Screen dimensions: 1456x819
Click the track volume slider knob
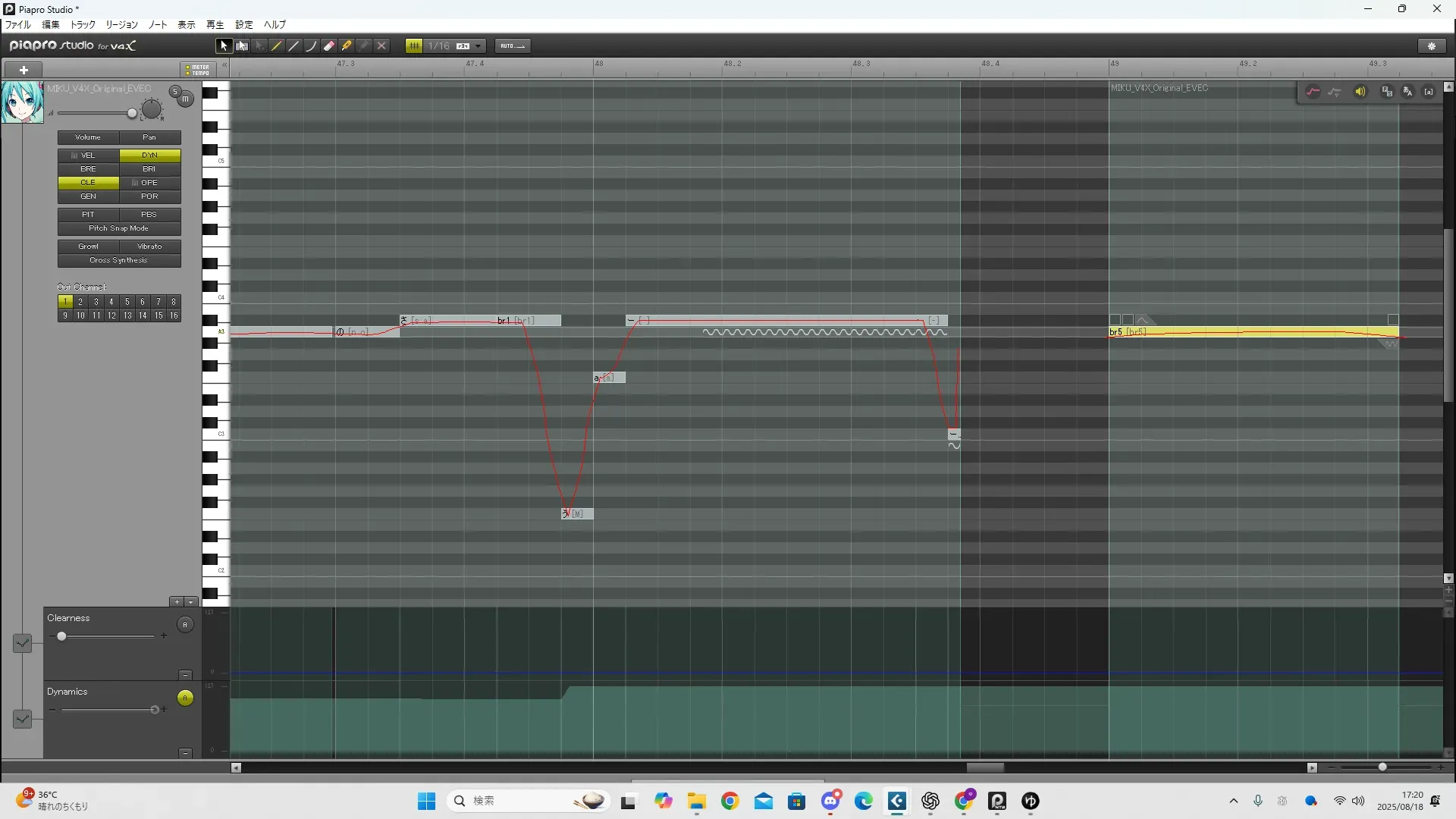click(132, 114)
